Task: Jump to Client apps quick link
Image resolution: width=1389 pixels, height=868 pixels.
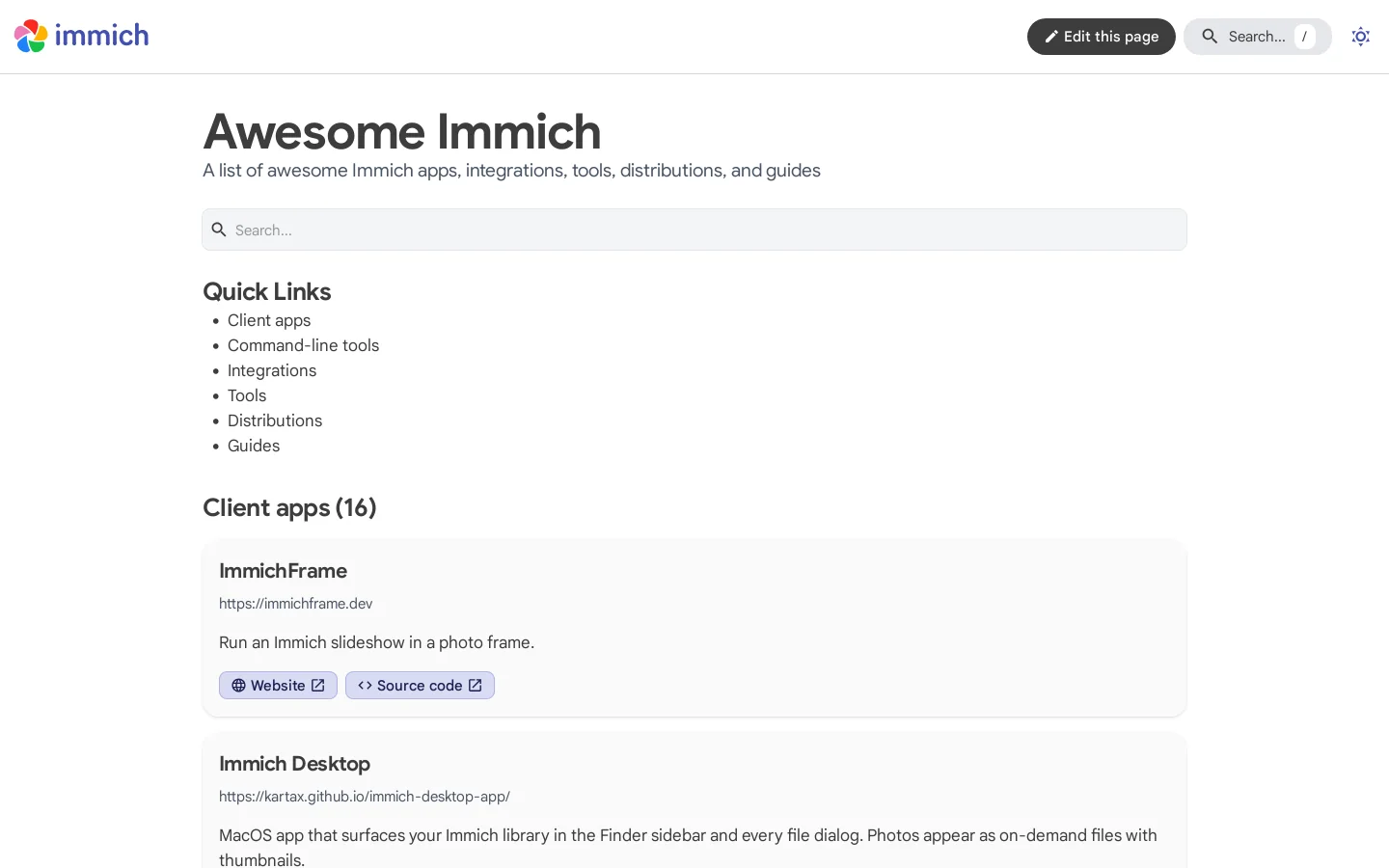Action: pyautogui.click(x=269, y=320)
